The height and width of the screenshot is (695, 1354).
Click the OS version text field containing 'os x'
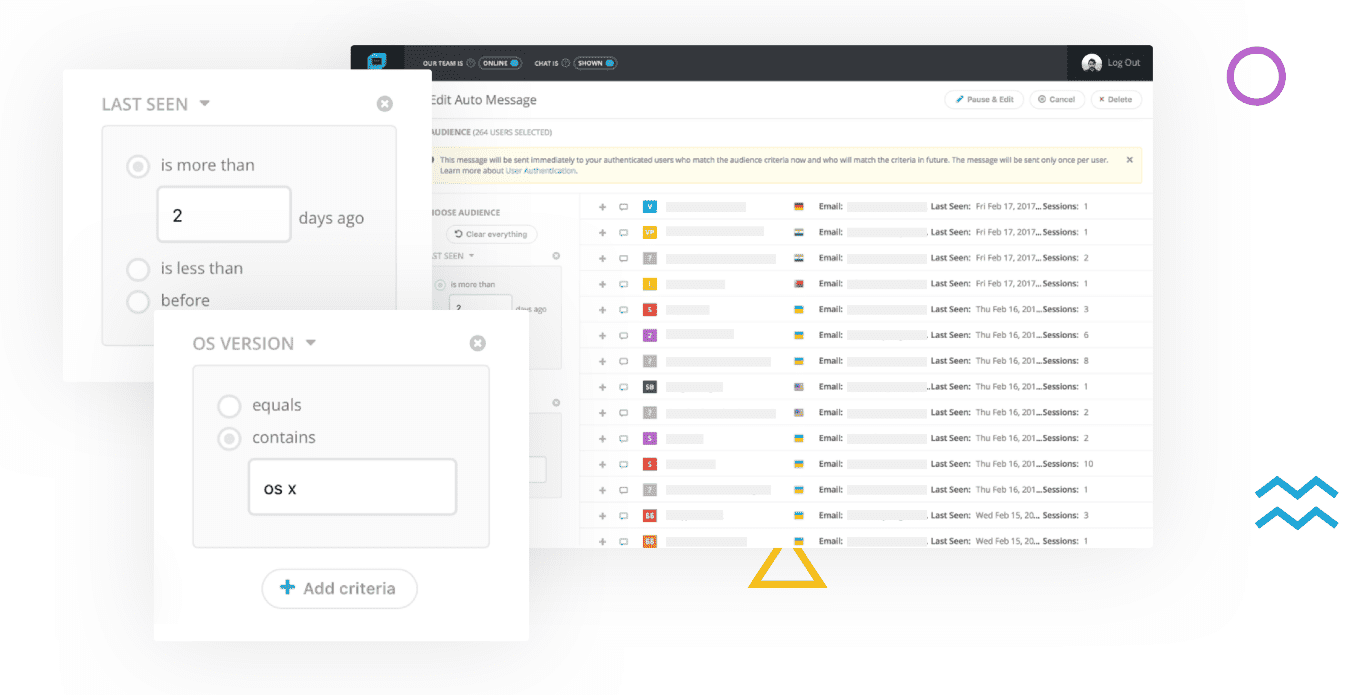(352, 488)
